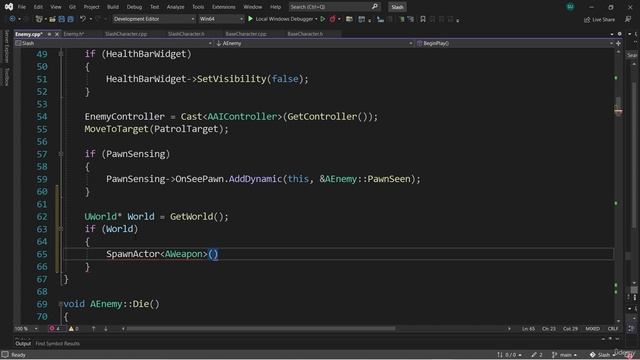Open the Edit menu

click(38, 7)
